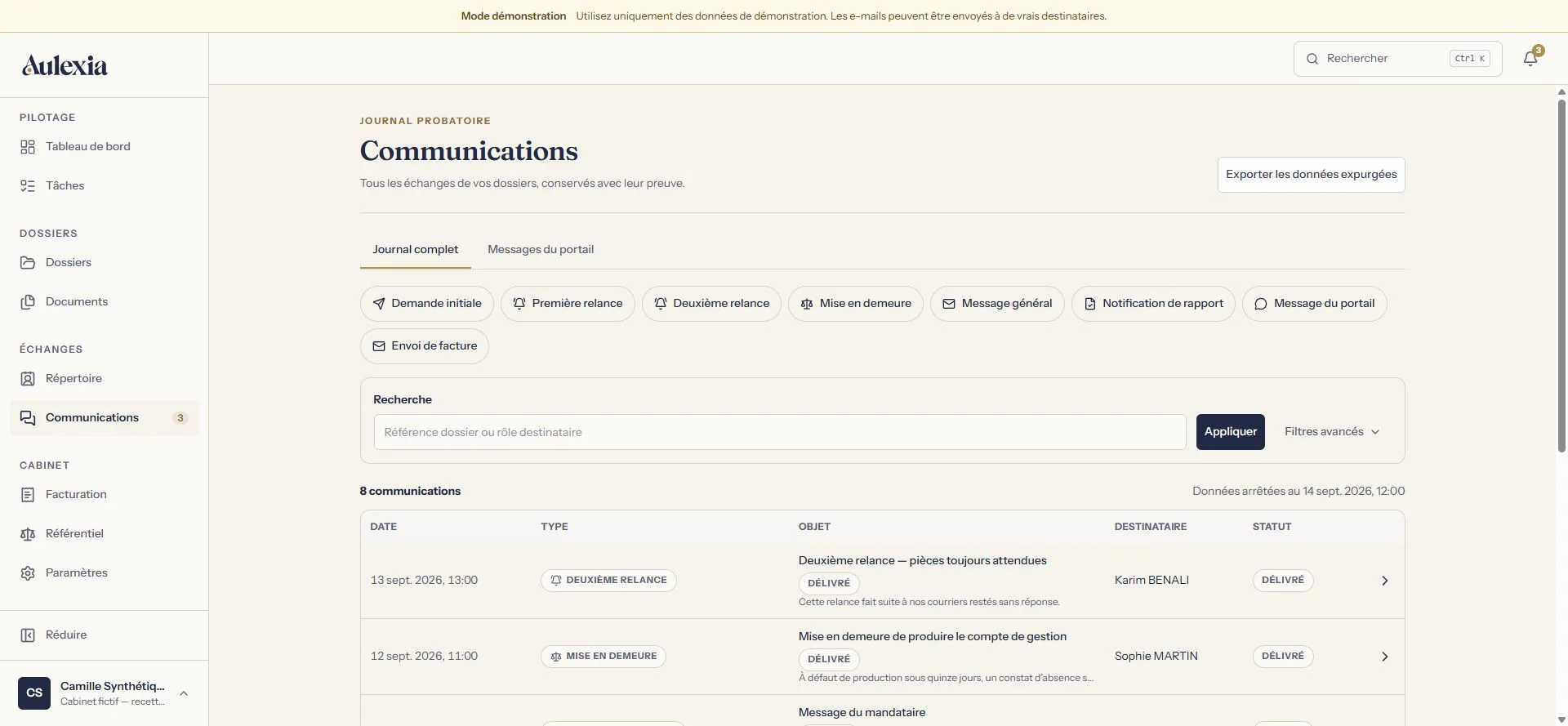Open the Facturation invoice icon
Screen dimensions: 1568x726
pos(28,495)
